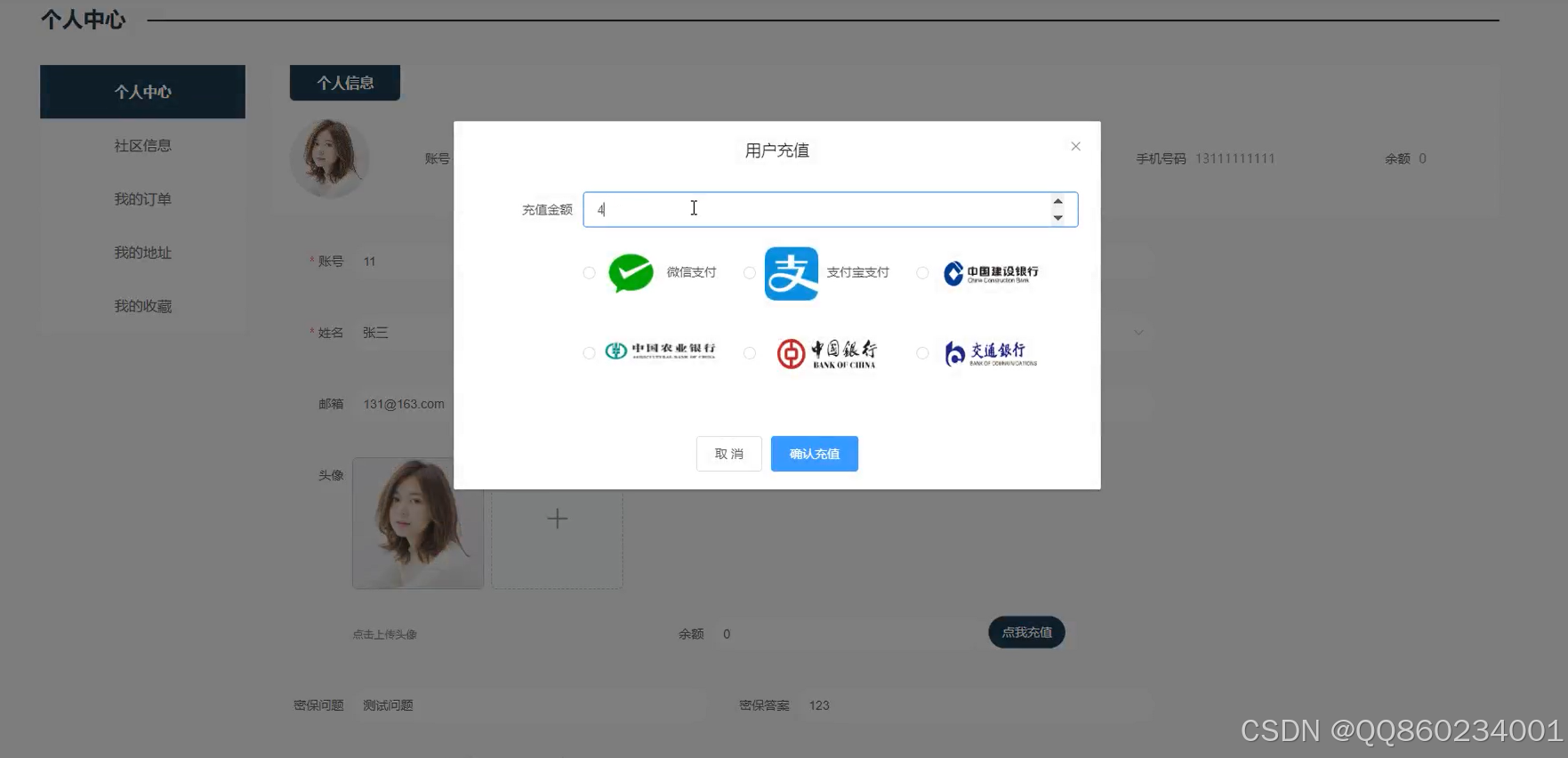Open 我的地址 in the sidebar

pos(142,253)
